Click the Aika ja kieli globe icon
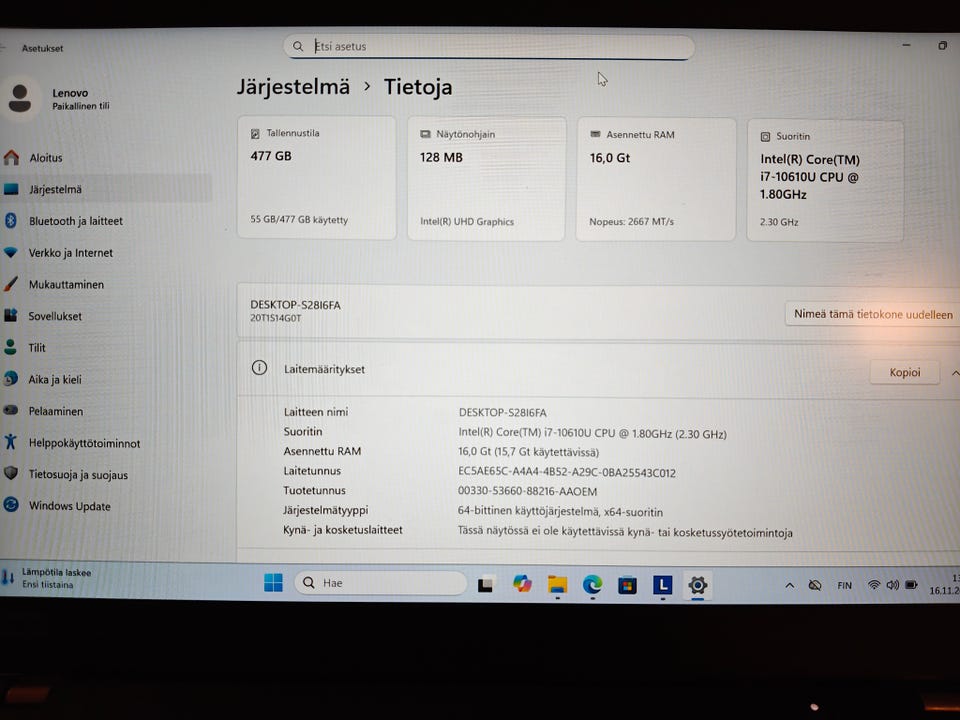Screen dimensions: 960x720 click(x=10, y=379)
